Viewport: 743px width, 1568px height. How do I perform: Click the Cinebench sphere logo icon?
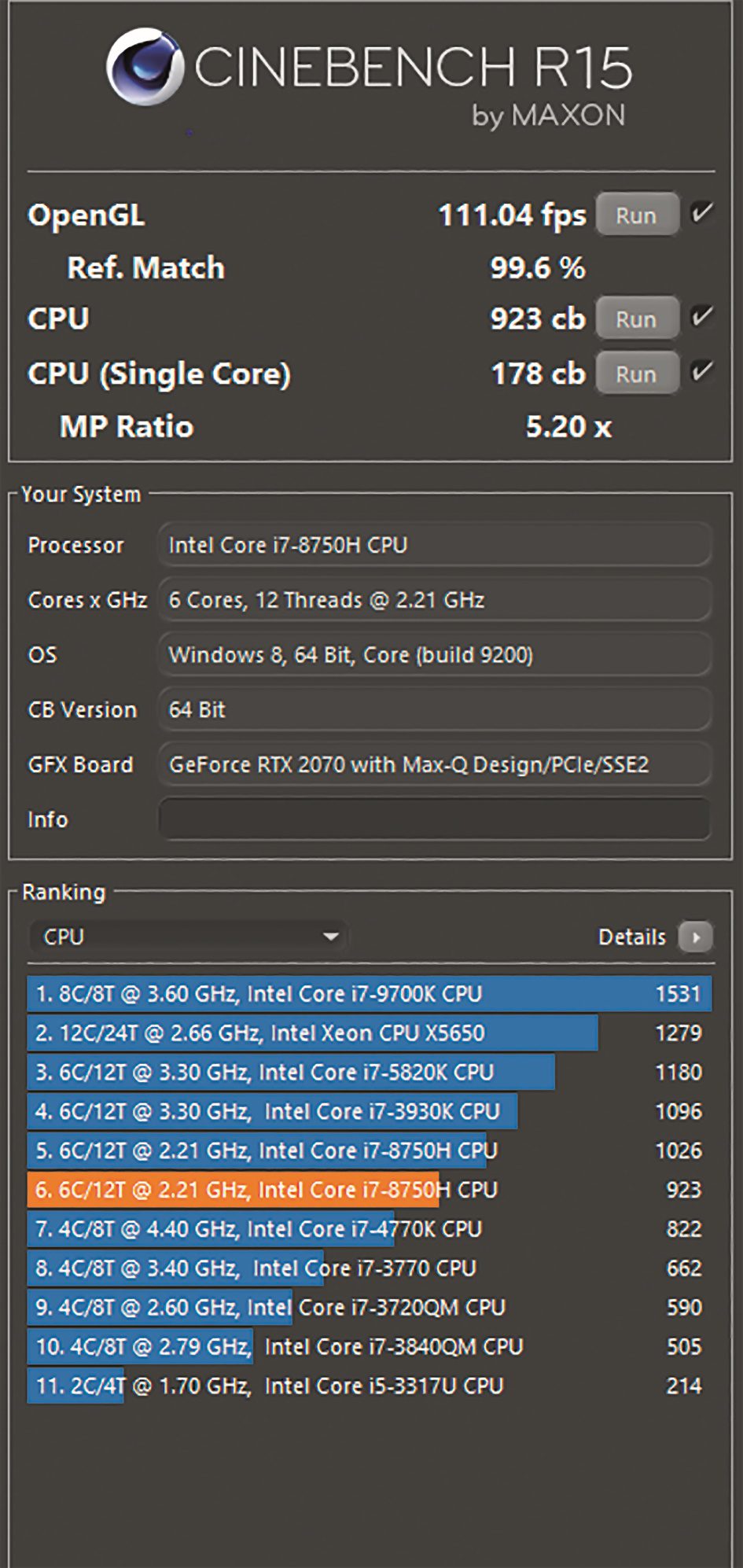(145, 68)
